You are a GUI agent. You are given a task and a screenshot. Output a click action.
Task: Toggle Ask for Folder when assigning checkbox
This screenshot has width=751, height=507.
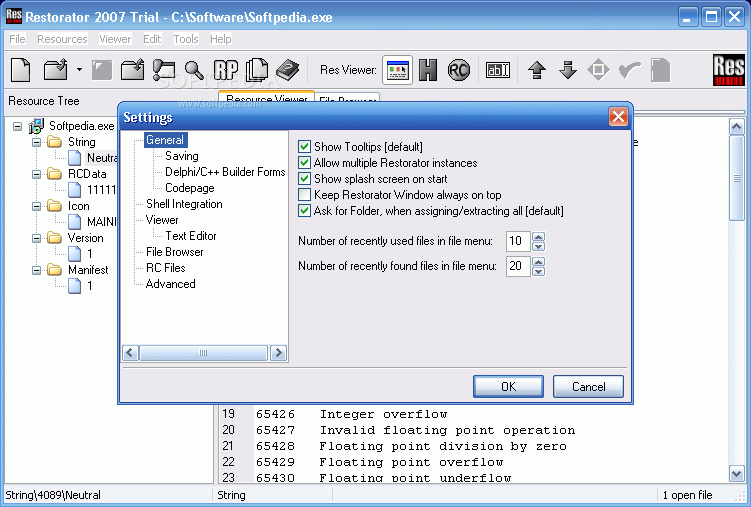click(304, 211)
